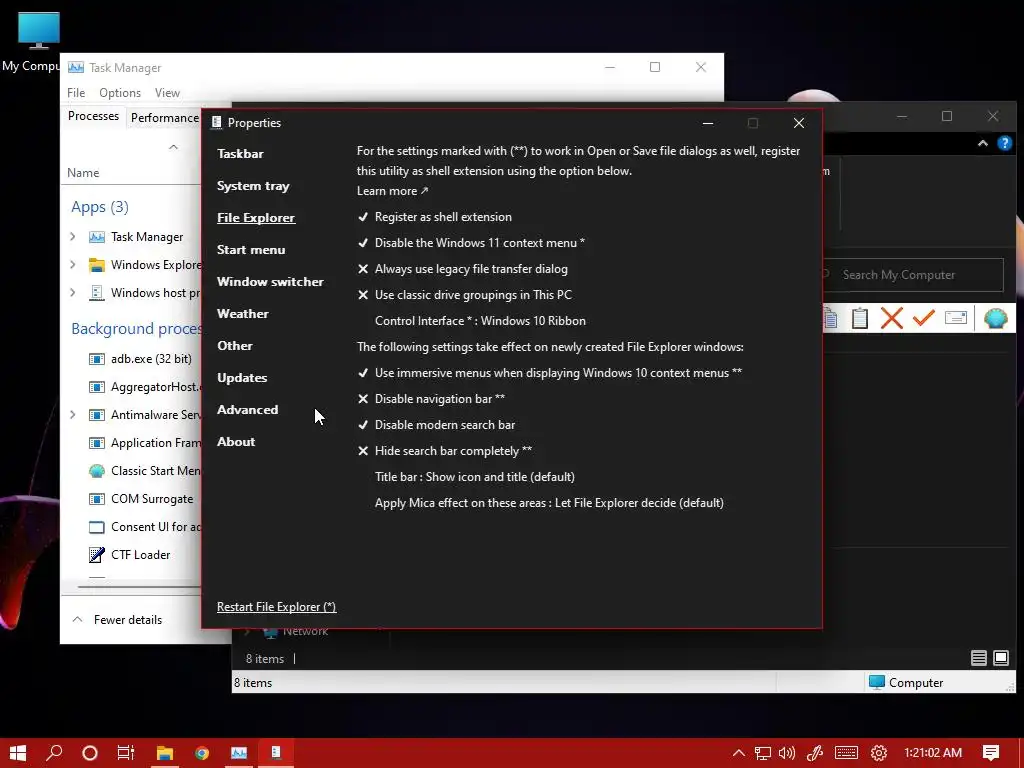Open File Explorer from taskbar
This screenshot has width=1024, height=768.
pos(165,753)
